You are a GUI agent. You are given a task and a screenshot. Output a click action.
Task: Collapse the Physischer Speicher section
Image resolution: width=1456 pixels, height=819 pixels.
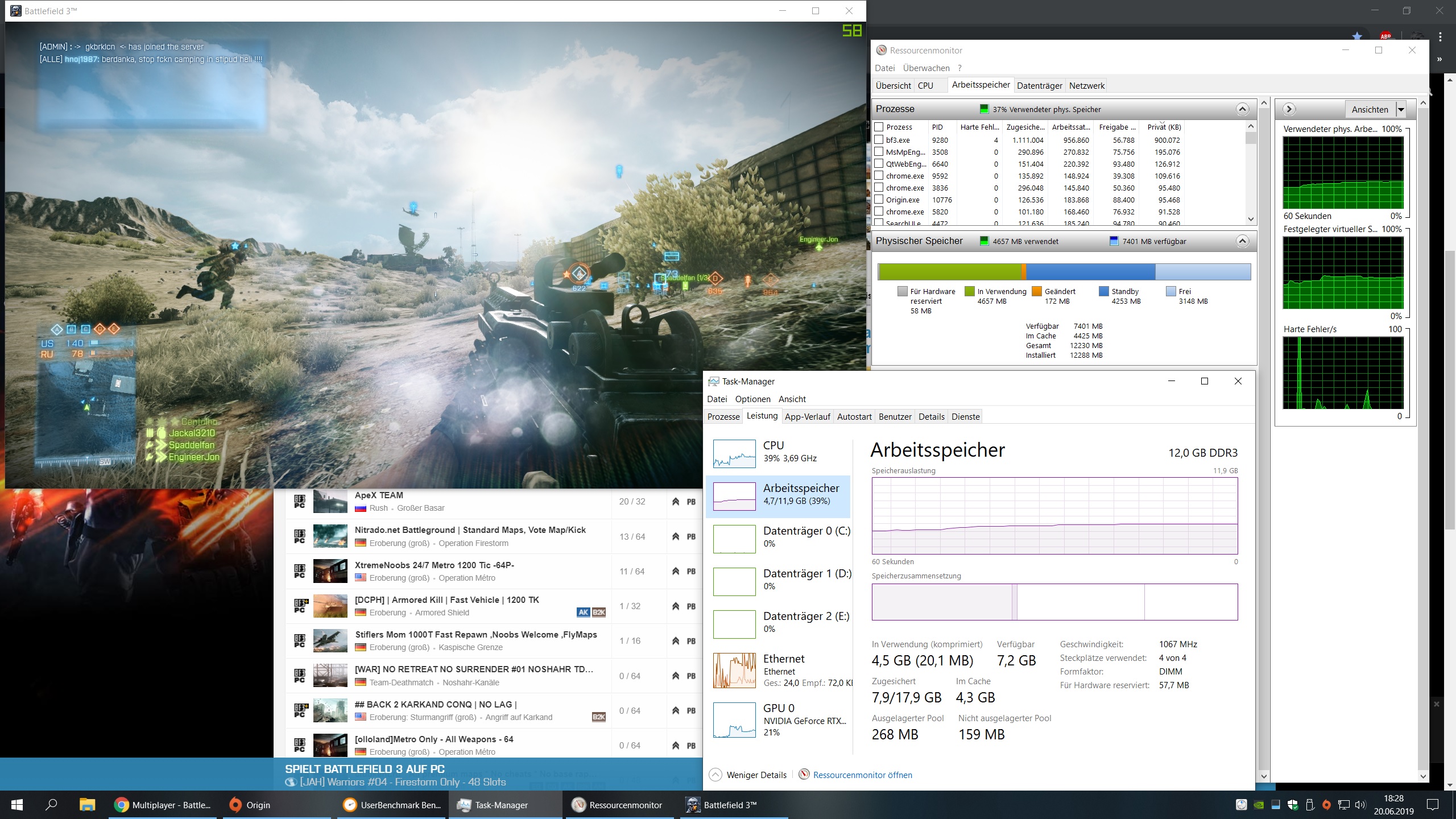(1242, 241)
